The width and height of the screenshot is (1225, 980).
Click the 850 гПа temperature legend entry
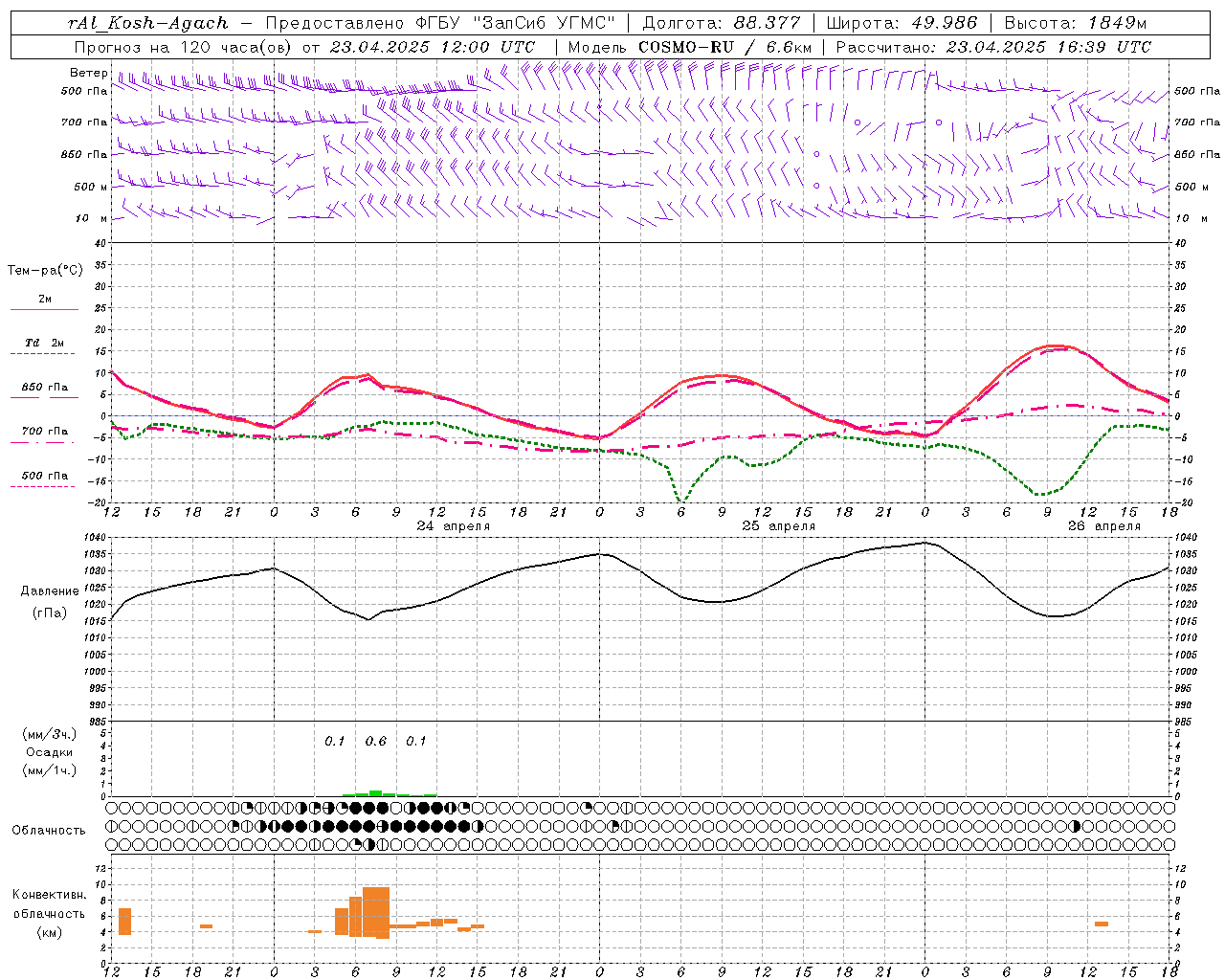(x=44, y=388)
